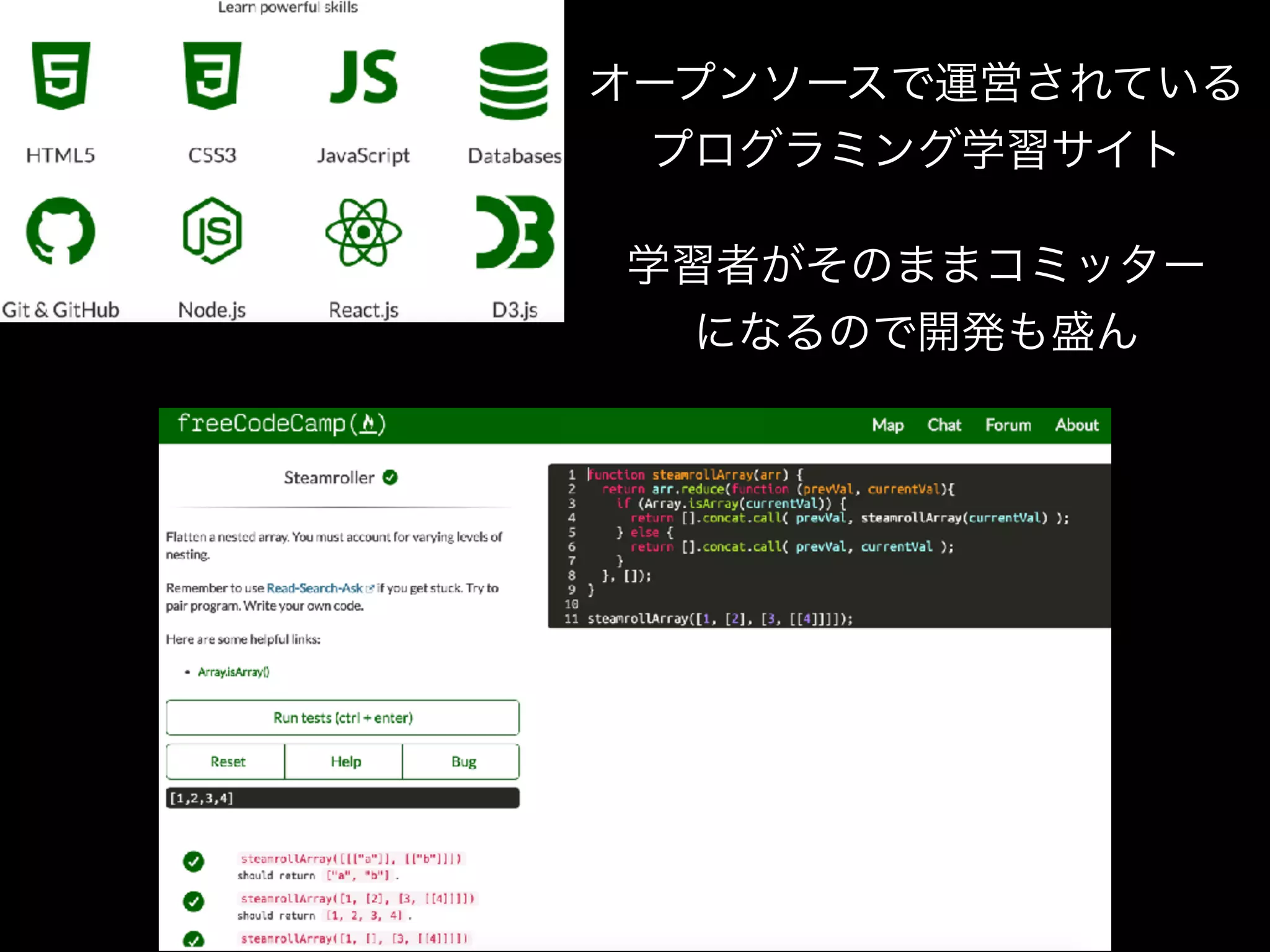
Task: Click code line 11 steamrollArray call
Action: (x=720, y=619)
